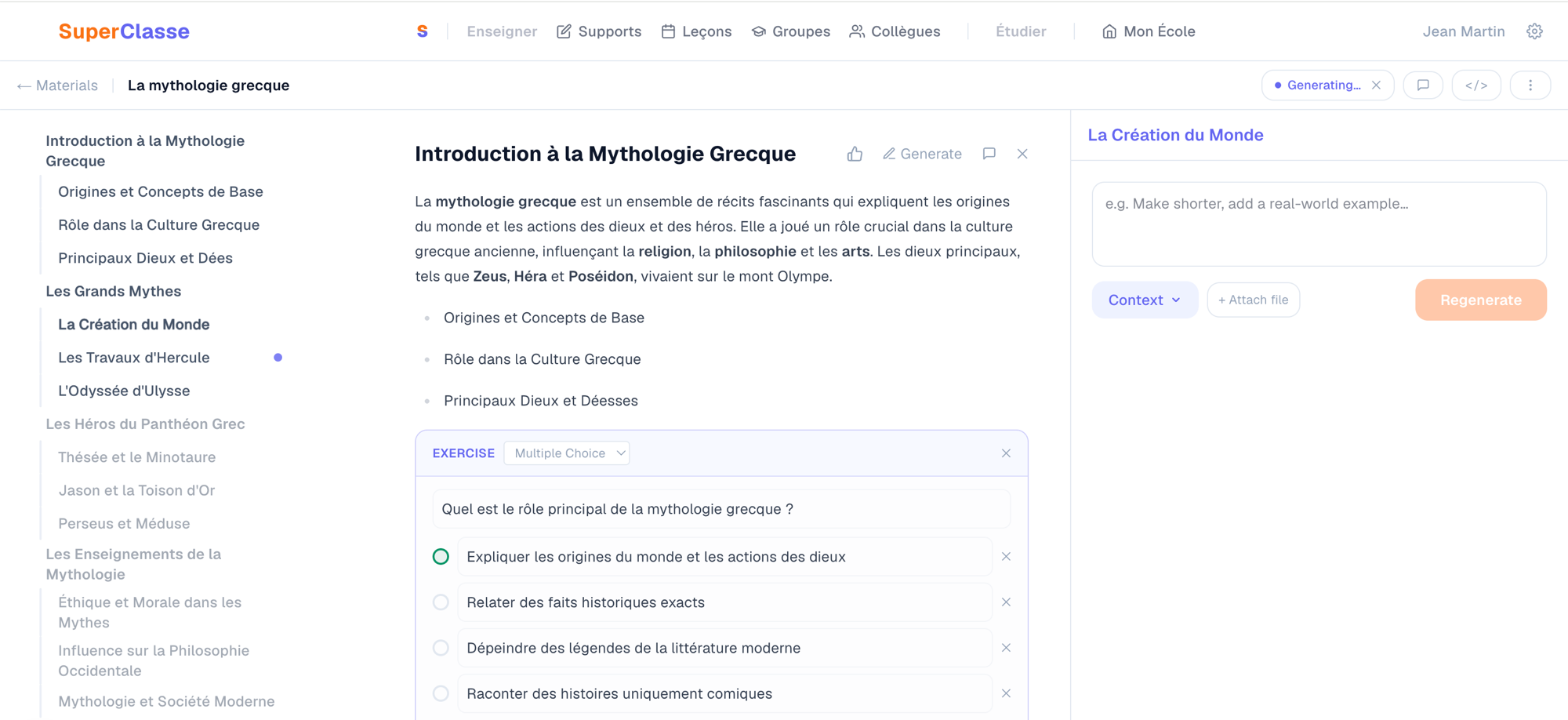This screenshot has width=1568, height=720.
Task: Open Collègues in the top navigation
Action: (895, 31)
